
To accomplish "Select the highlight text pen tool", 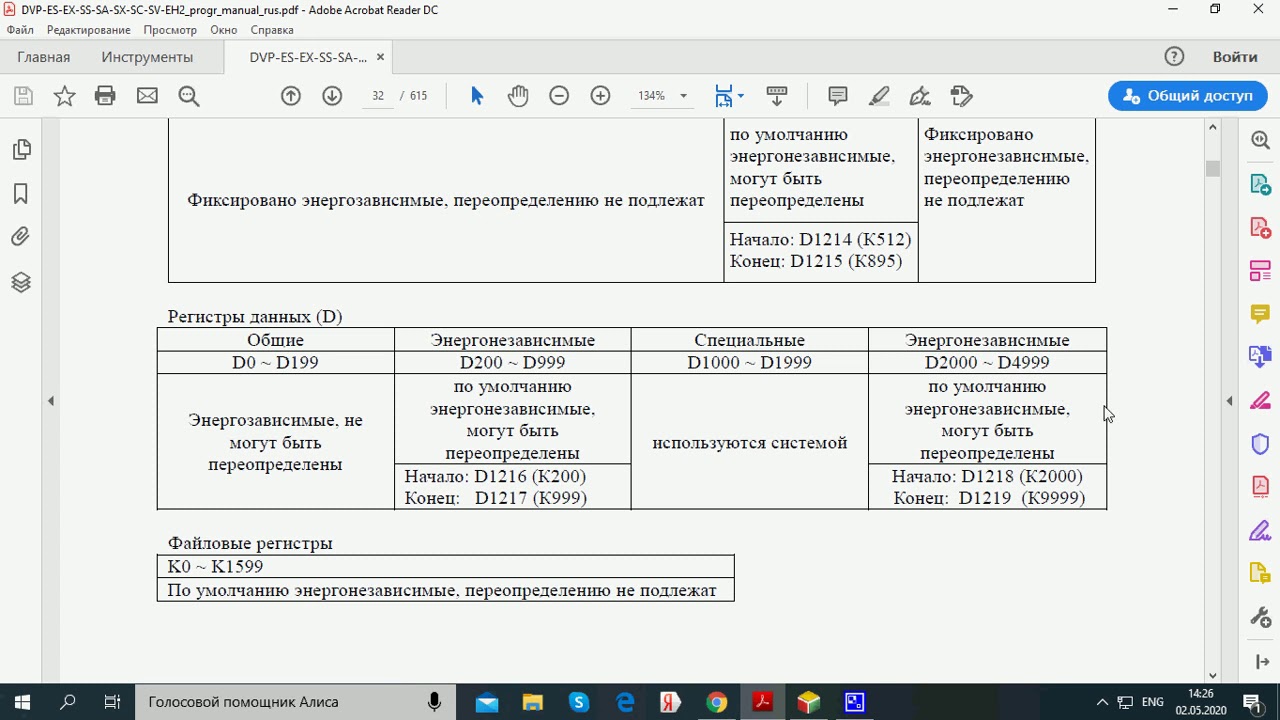I will tap(879, 96).
